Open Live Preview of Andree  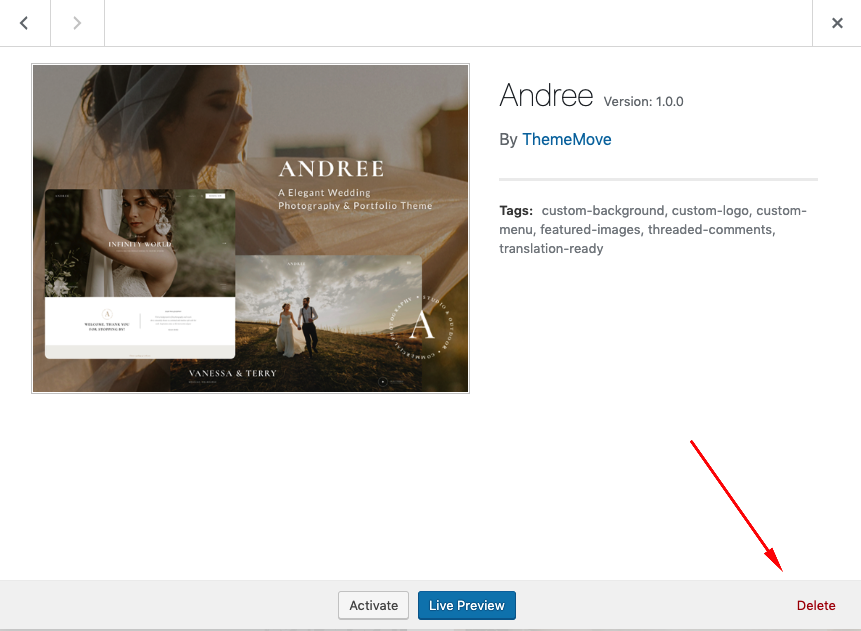467,605
